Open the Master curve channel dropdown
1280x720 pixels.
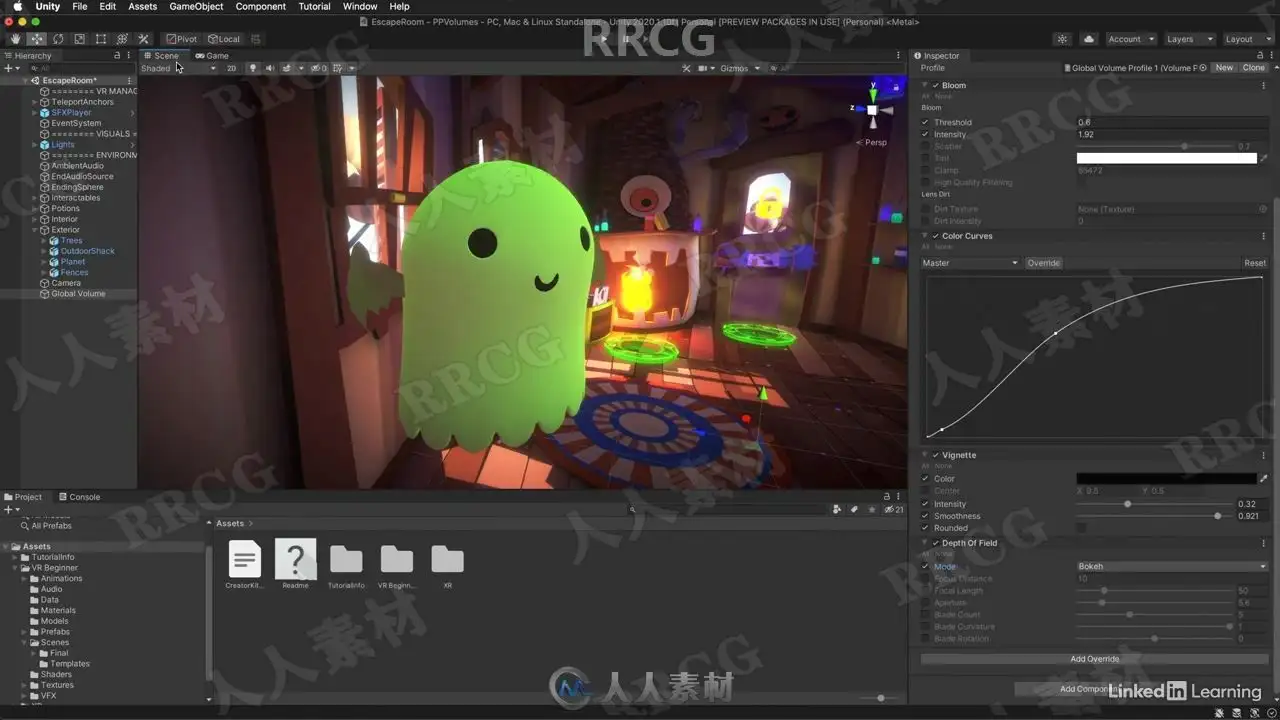coord(970,263)
